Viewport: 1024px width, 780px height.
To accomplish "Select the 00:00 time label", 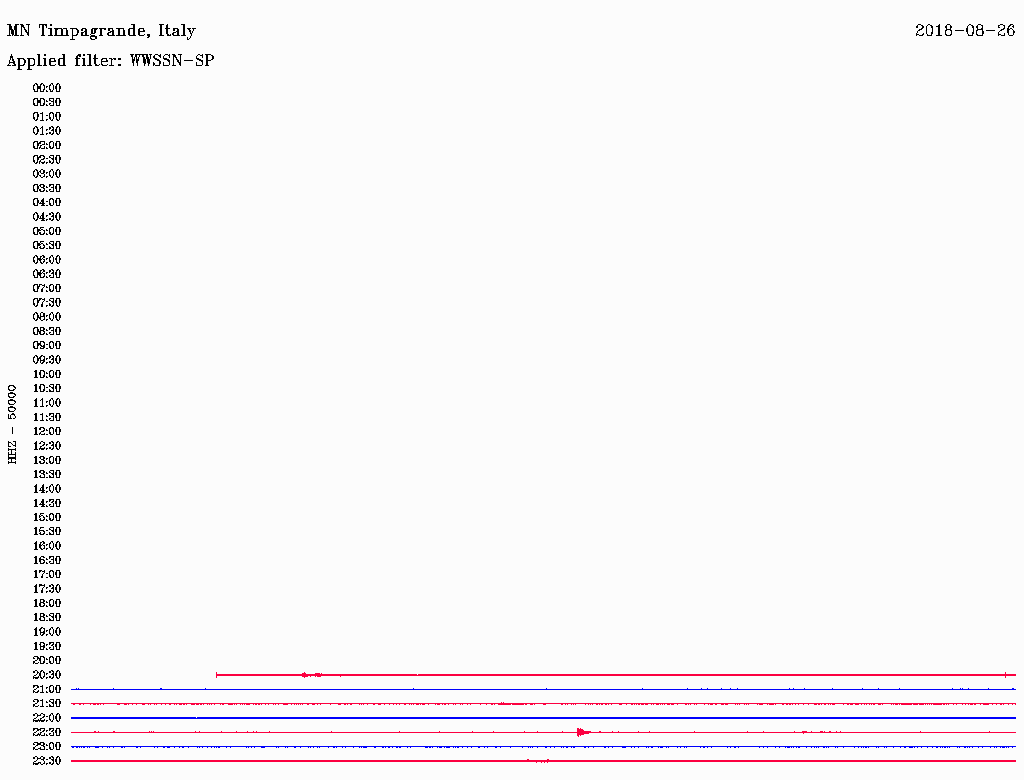I will point(47,88).
